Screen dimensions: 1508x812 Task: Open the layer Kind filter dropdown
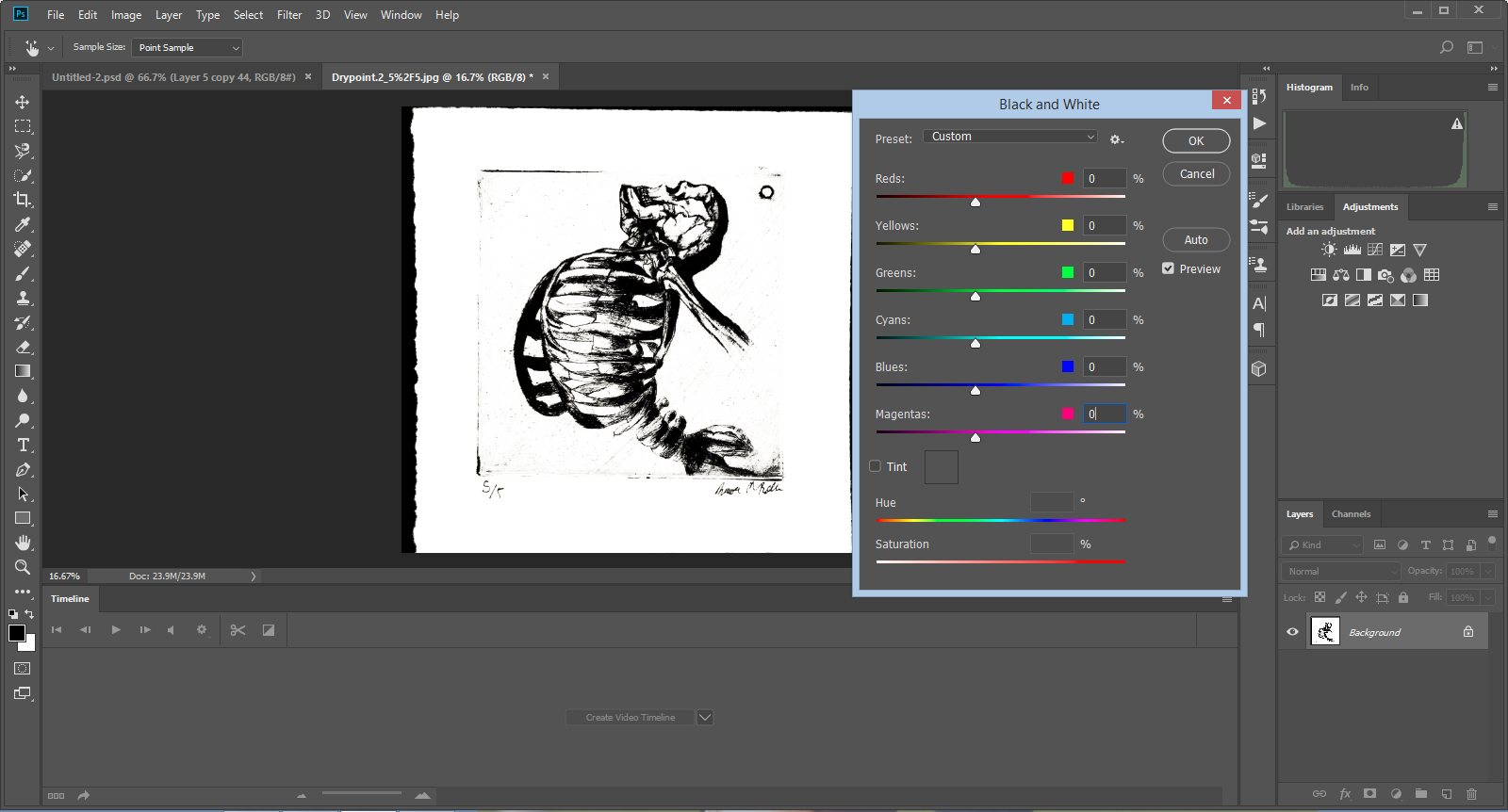tap(1322, 544)
